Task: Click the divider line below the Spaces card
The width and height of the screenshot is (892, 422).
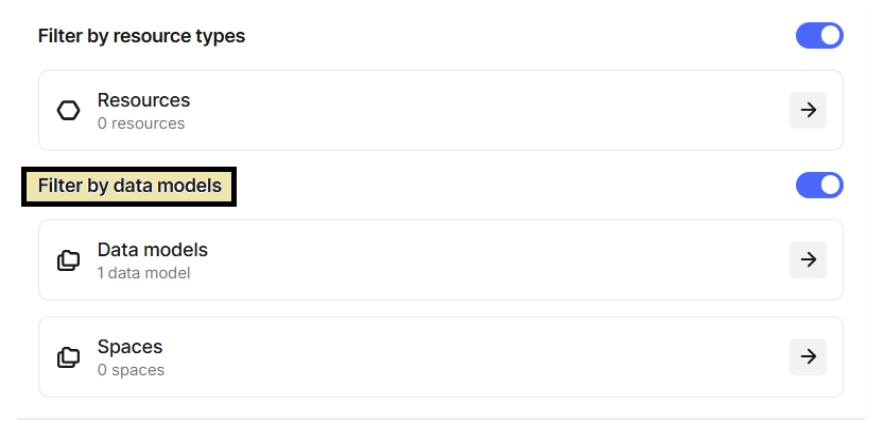Action: click(x=440, y=418)
